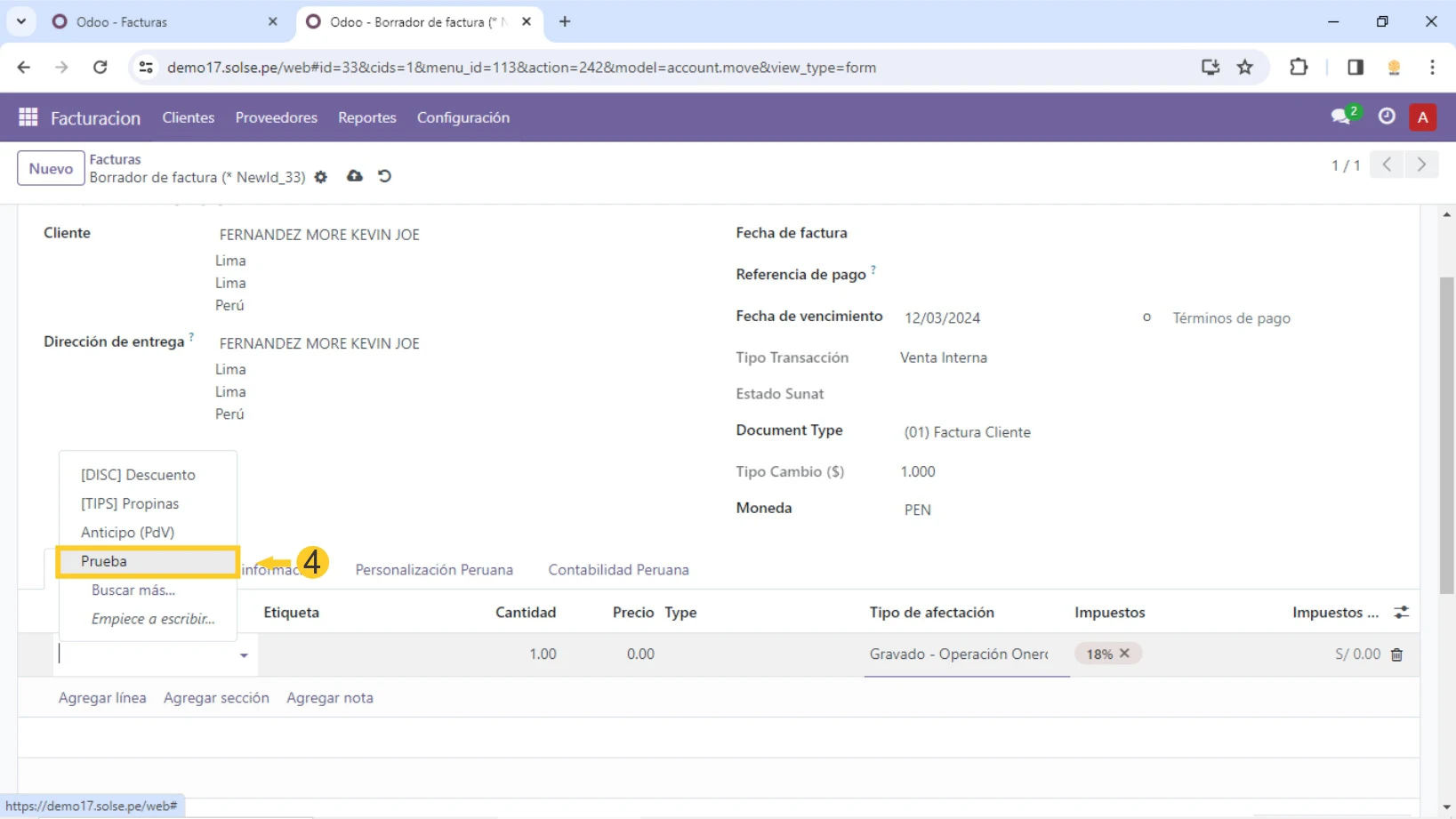Image resolution: width=1456 pixels, height=819 pixels.
Task: Open the Odoo apps grid menu
Action: [x=28, y=117]
